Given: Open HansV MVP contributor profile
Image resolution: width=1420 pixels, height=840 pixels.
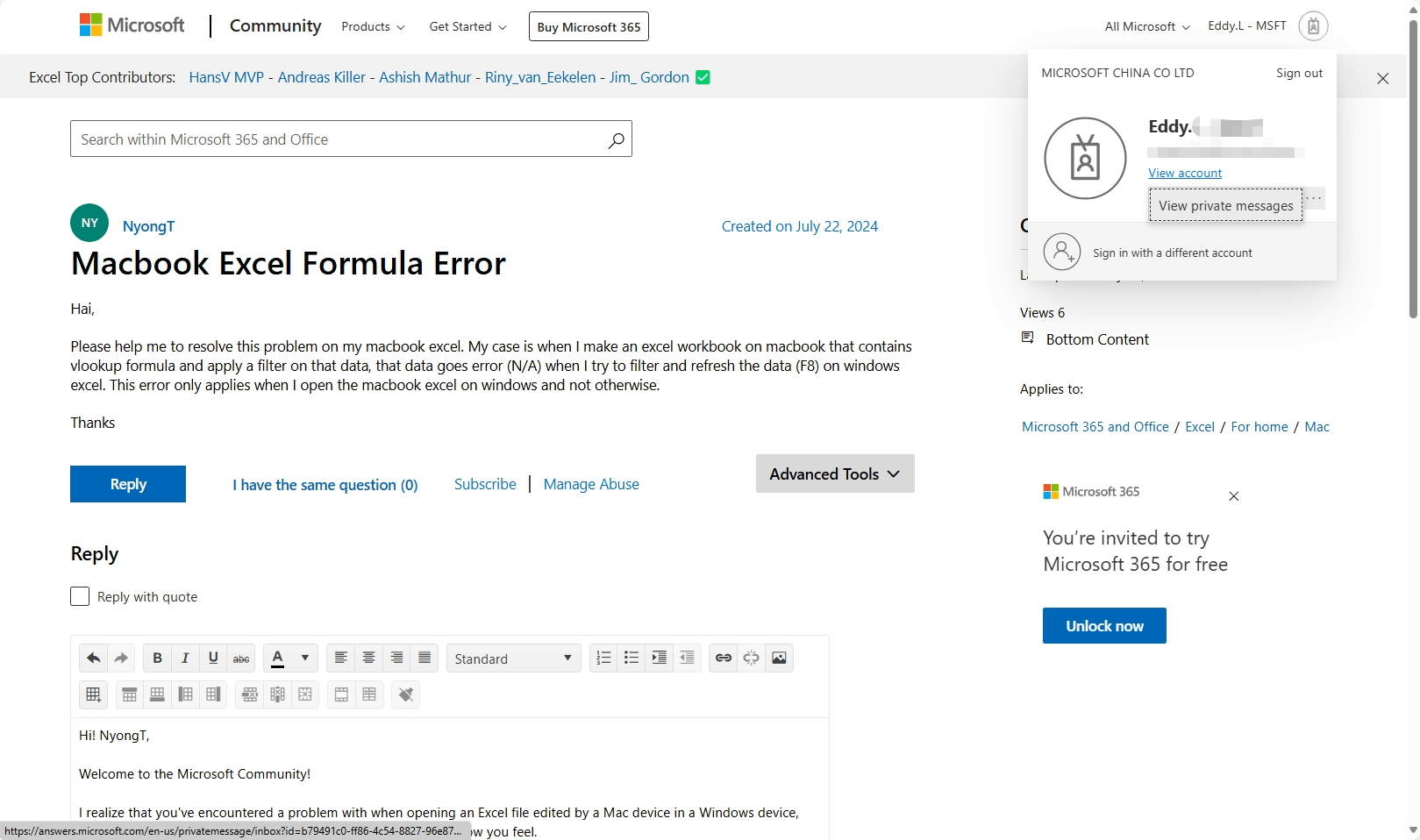Looking at the screenshot, I should click(226, 77).
